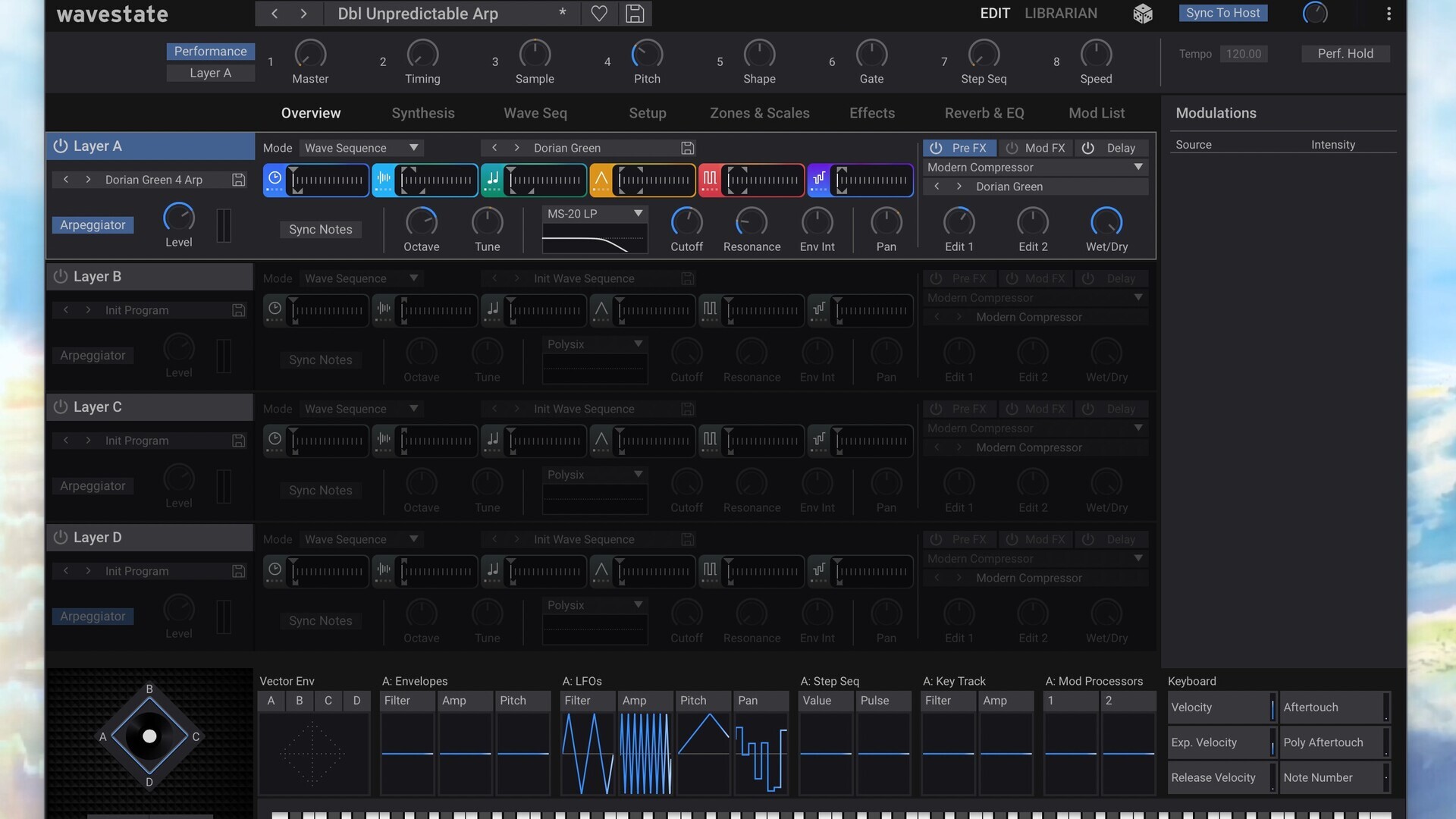Open Layer C Mode dropdown
The width and height of the screenshot is (1456, 819).
[x=361, y=409]
